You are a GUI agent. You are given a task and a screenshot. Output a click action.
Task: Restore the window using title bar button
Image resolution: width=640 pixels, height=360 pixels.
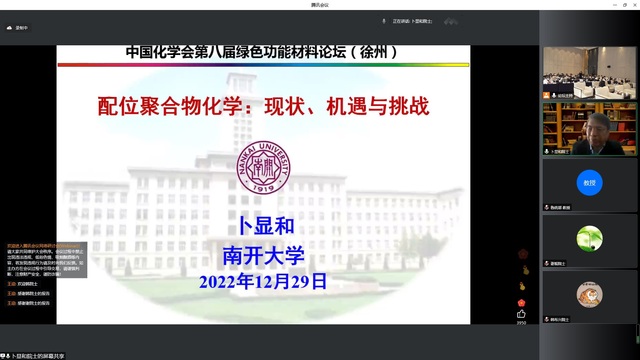click(625, 5)
